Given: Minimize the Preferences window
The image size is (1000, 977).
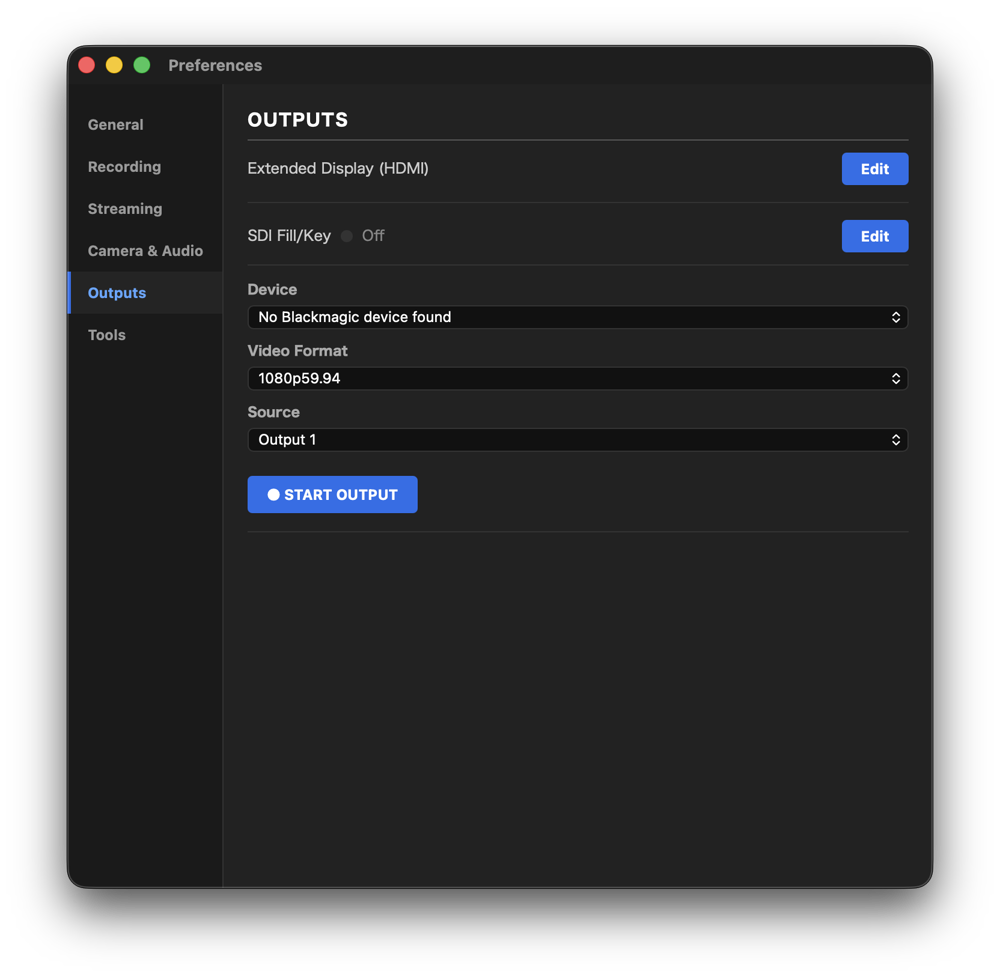Looking at the screenshot, I should click(x=114, y=65).
